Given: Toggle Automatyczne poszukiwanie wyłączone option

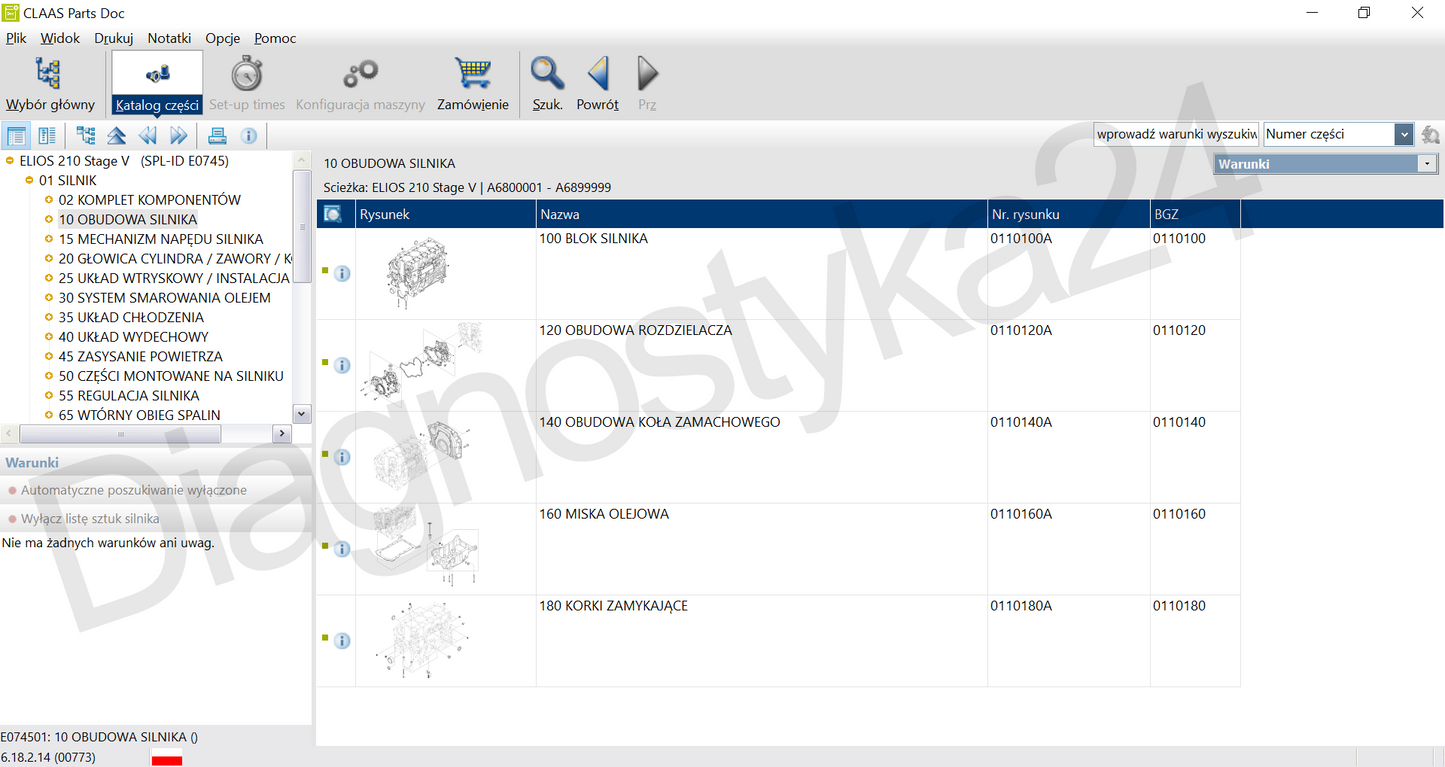Looking at the screenshot, I should [x=134, y=490].
